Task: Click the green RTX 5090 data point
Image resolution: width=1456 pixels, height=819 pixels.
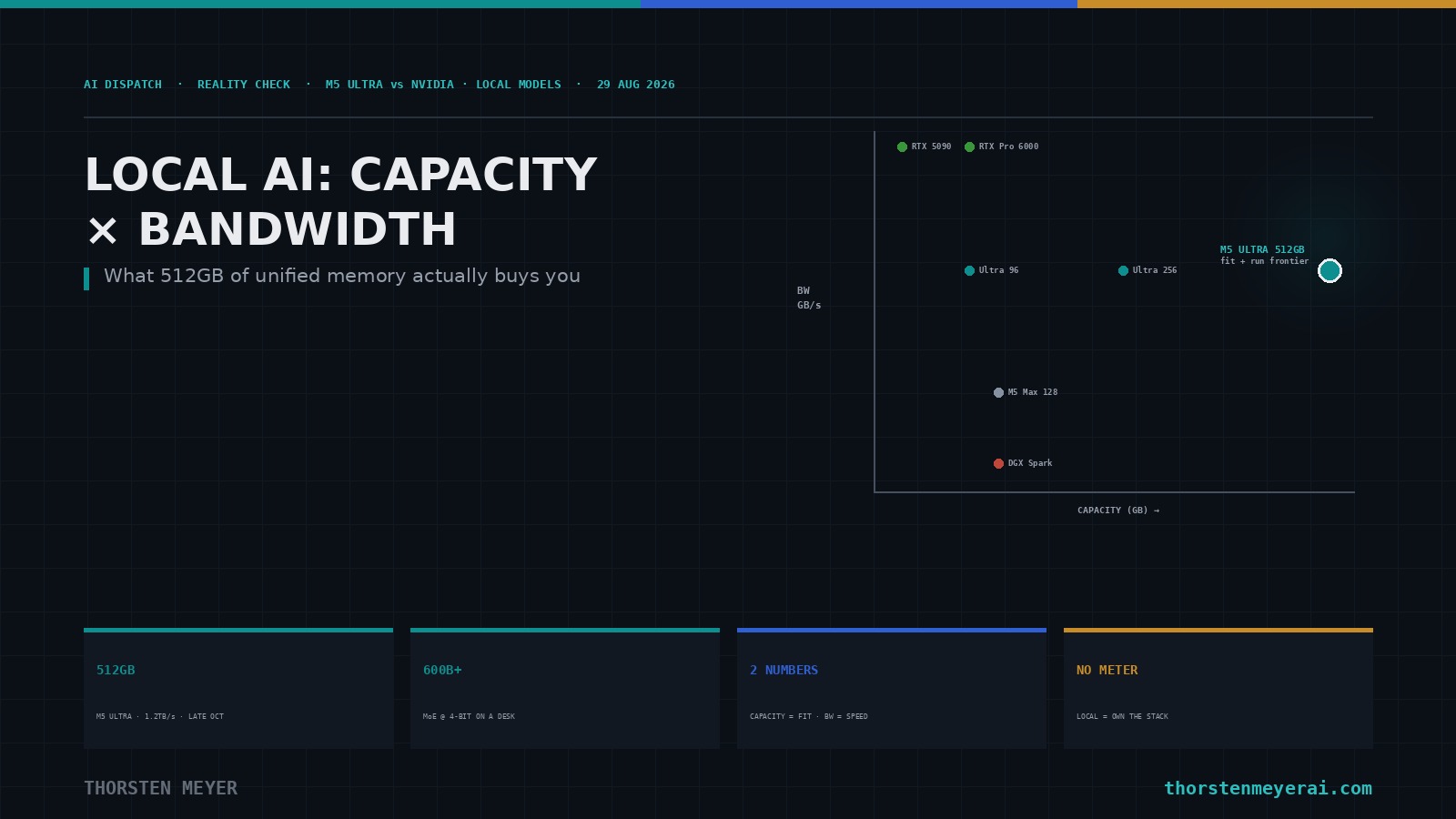Action: coord(902,147)
